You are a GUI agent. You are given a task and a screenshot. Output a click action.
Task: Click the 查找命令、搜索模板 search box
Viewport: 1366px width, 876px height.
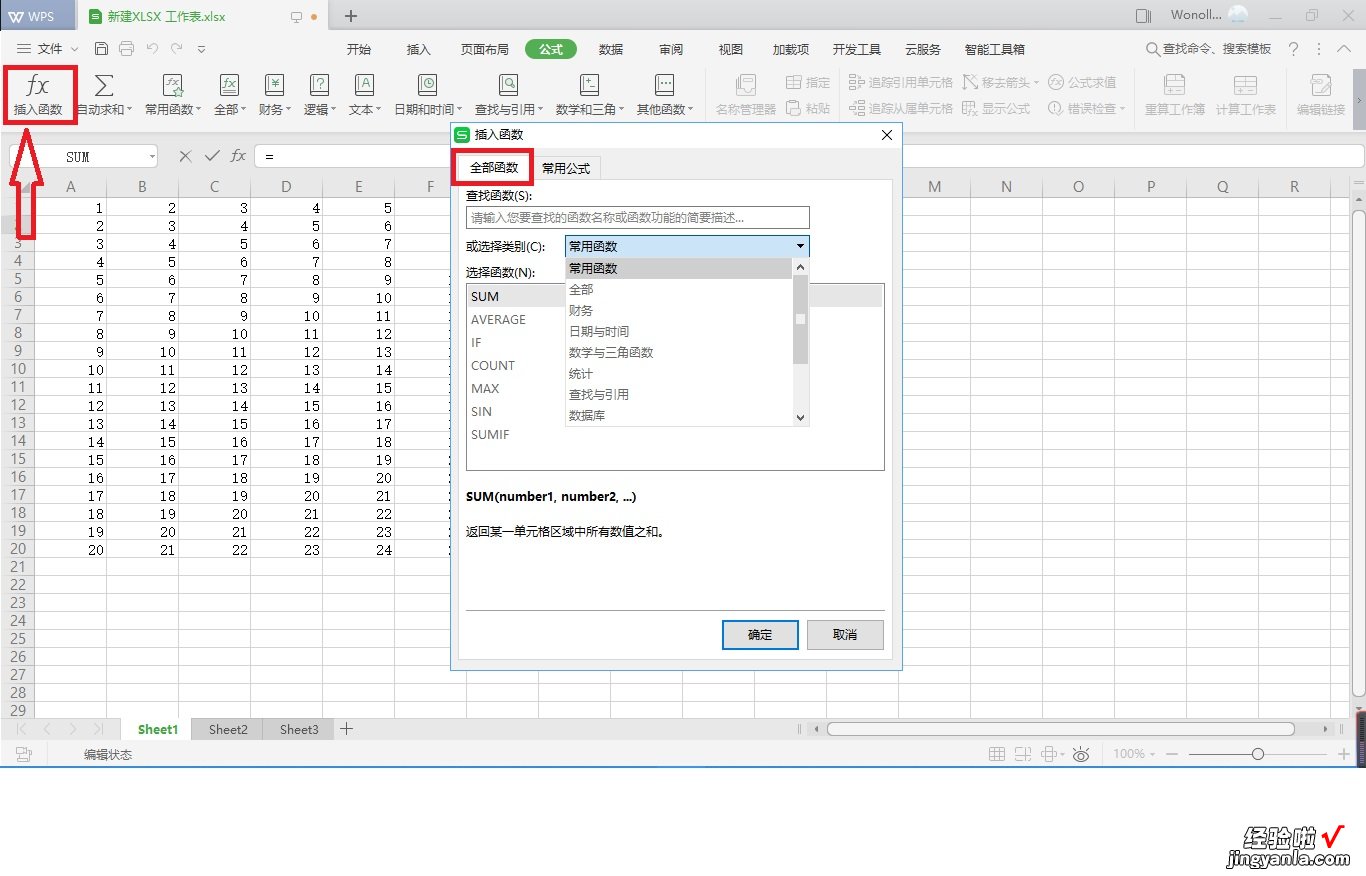pyautogui.click(x=1209, y=49)
